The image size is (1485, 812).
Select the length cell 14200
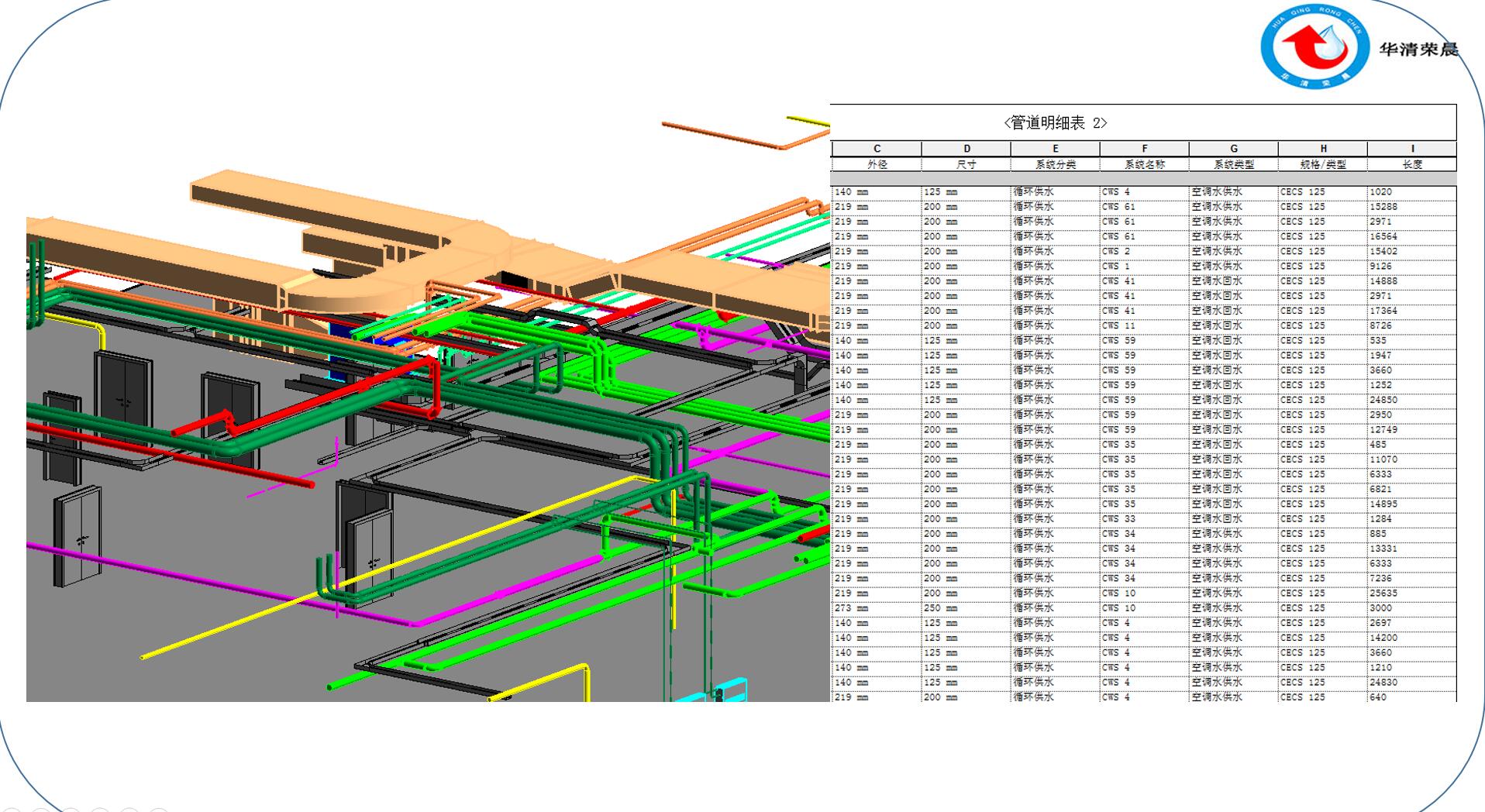(x=1412, y=638)
